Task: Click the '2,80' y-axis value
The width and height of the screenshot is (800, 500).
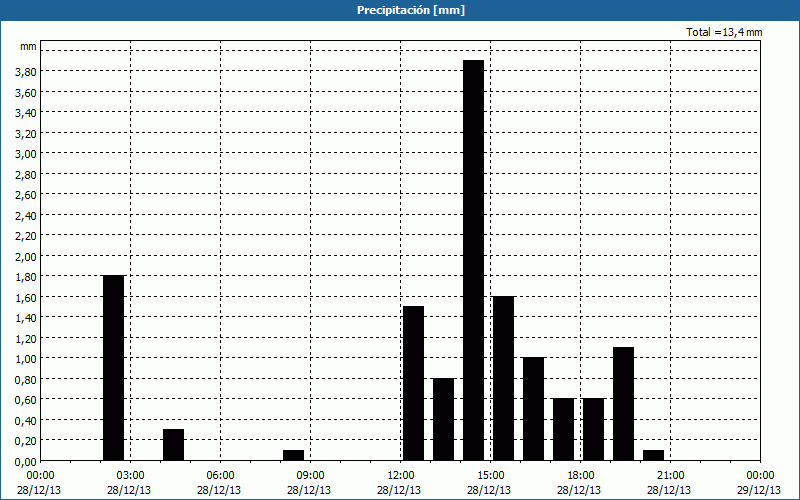Action: pos(26,174)
